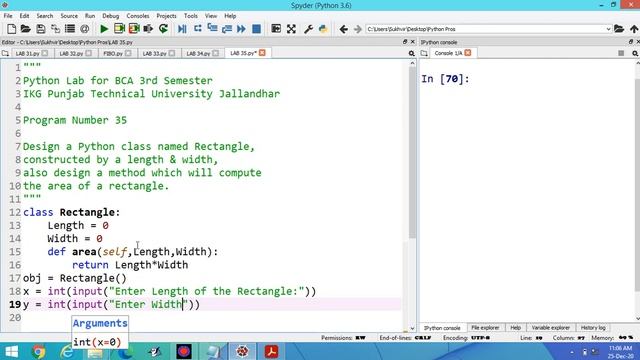Close the Console 1/A tab

[x=468, y=53]
